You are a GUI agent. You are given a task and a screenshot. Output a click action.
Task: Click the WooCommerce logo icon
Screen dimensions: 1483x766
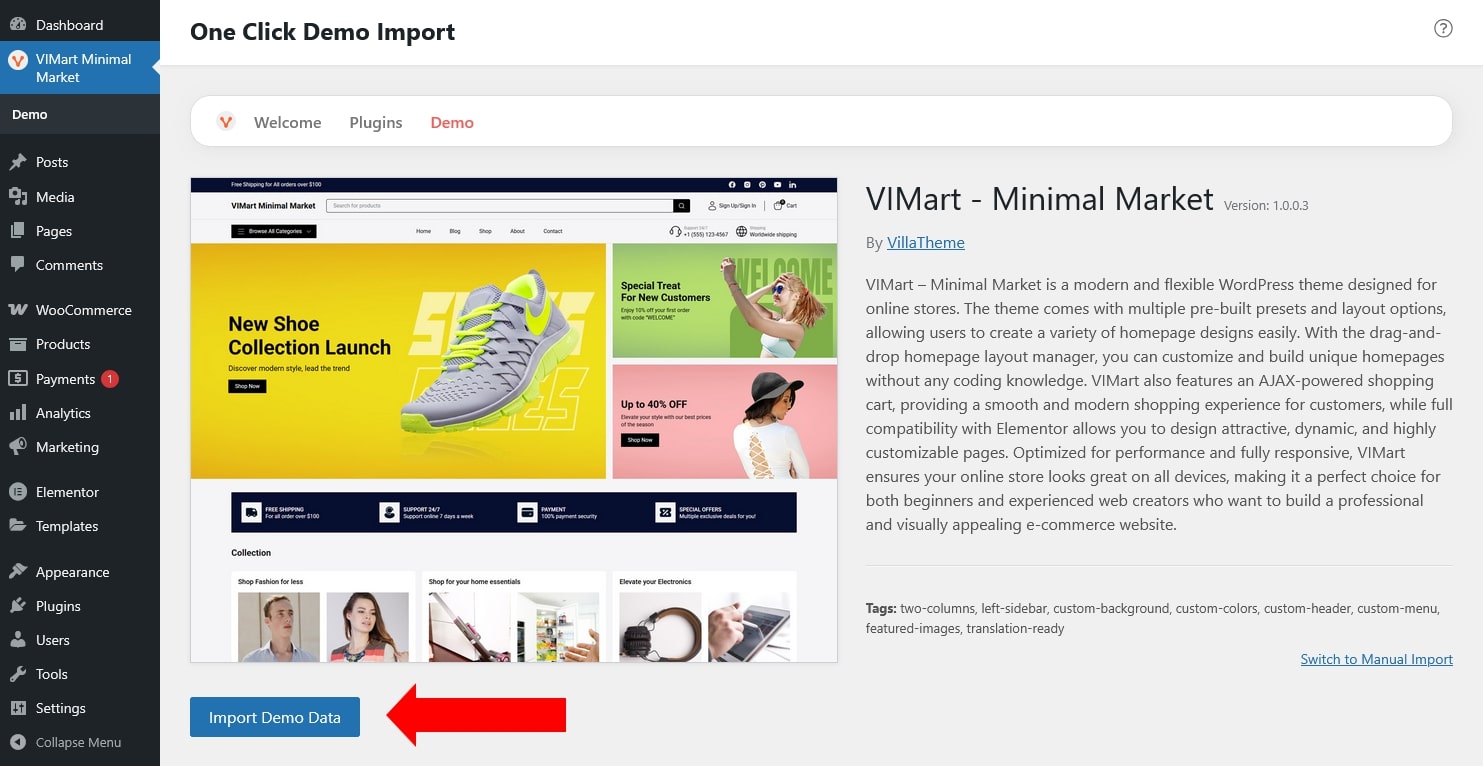(x=17, y=310)
